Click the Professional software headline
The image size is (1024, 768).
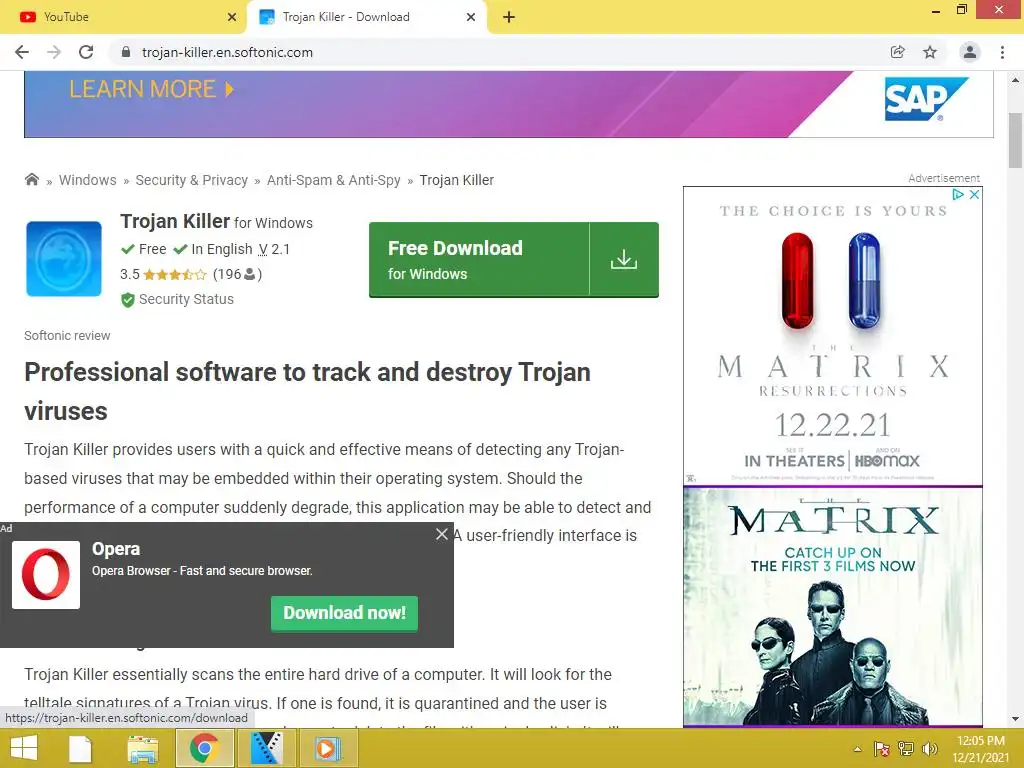point(307,391)
